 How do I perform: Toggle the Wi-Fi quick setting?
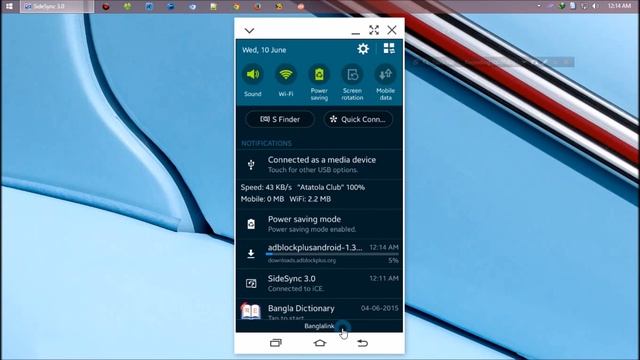coord(286,74)
